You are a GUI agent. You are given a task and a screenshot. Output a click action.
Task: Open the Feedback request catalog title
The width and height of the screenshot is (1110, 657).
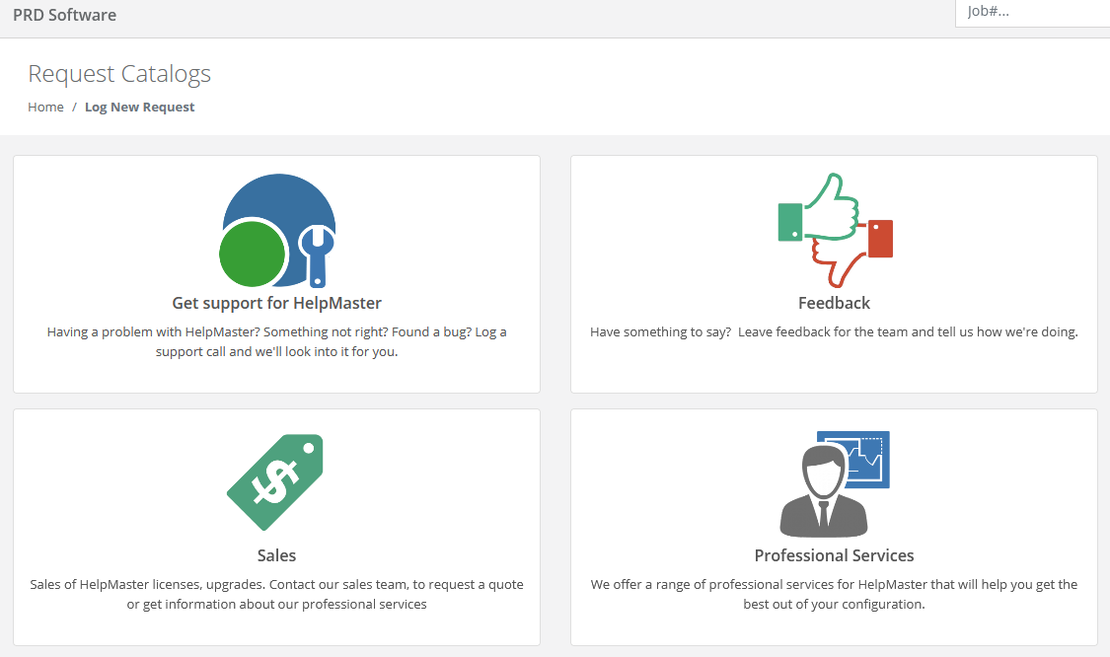pos(834,303)
